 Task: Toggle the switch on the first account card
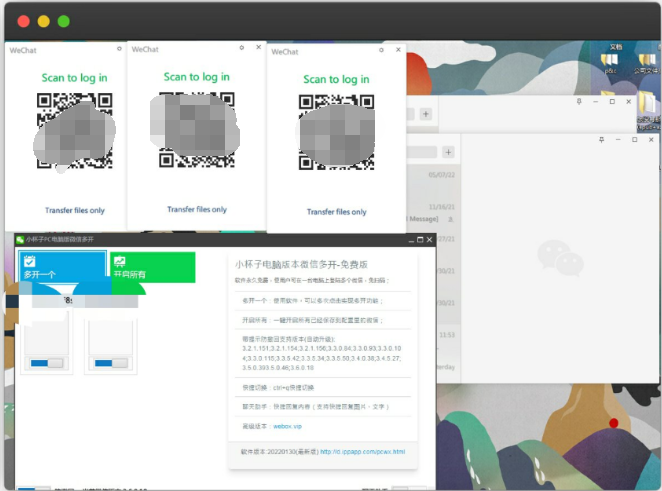47,362
